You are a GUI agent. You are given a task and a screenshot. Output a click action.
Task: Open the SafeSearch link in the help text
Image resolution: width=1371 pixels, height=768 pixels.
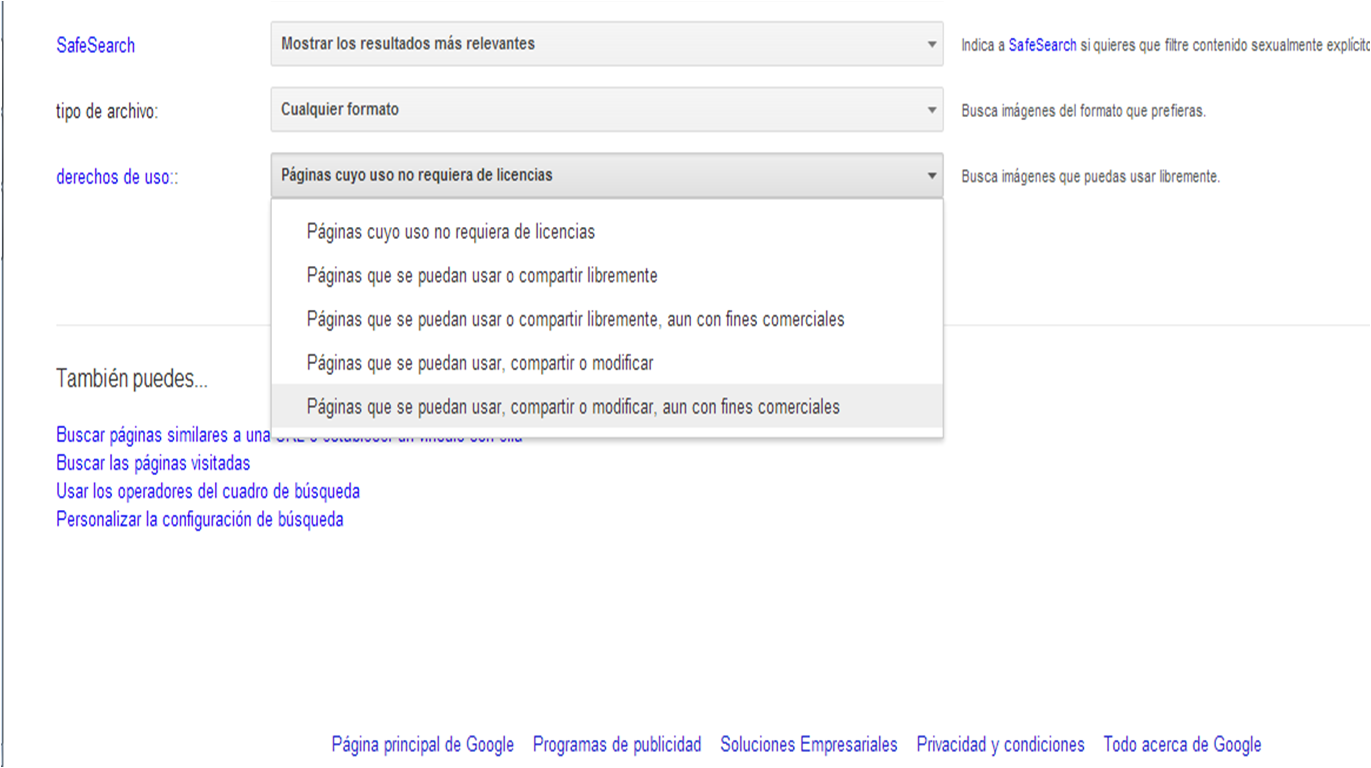pos(1042,45)
